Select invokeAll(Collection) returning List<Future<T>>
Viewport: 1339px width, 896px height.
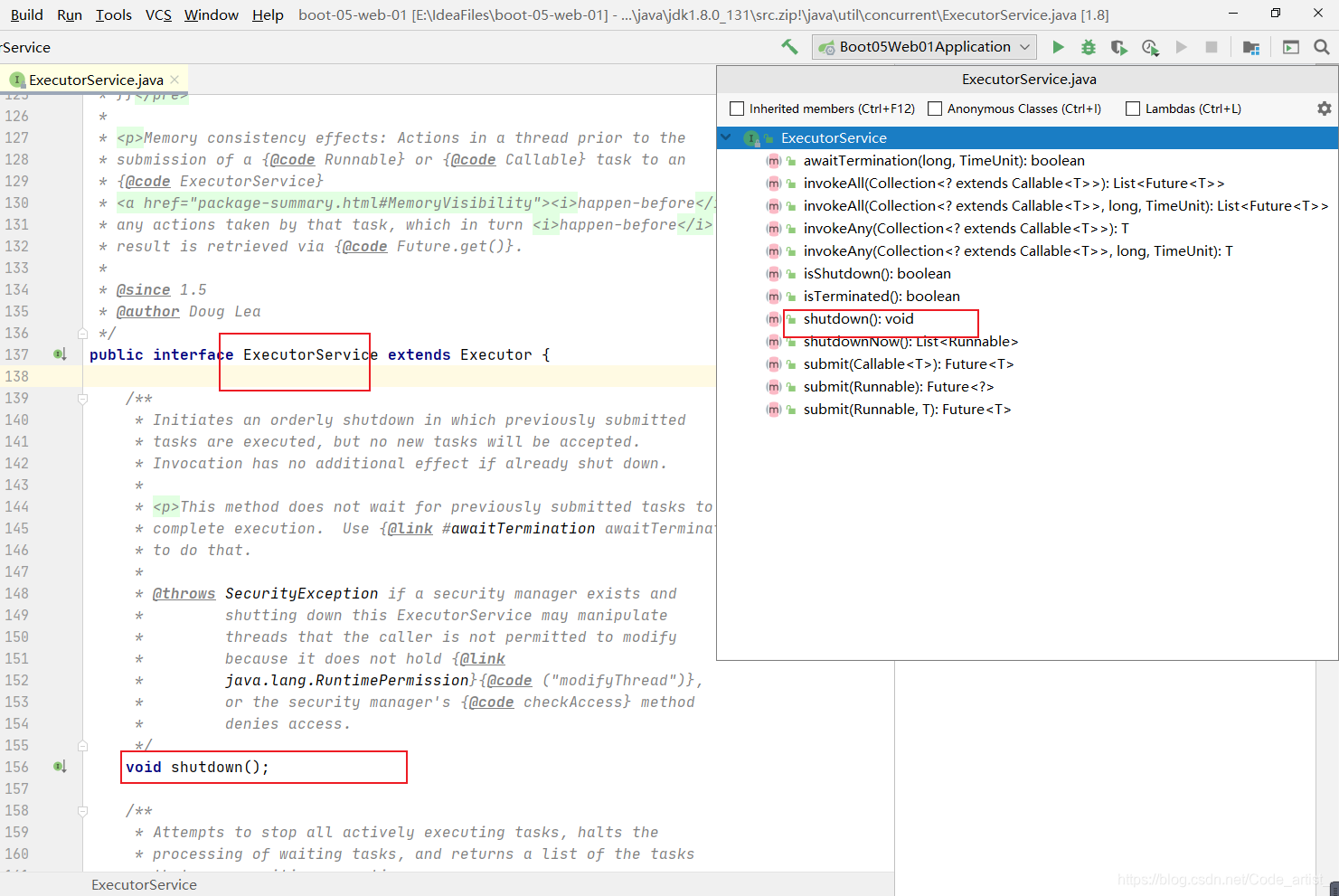tap(1014, 184)
